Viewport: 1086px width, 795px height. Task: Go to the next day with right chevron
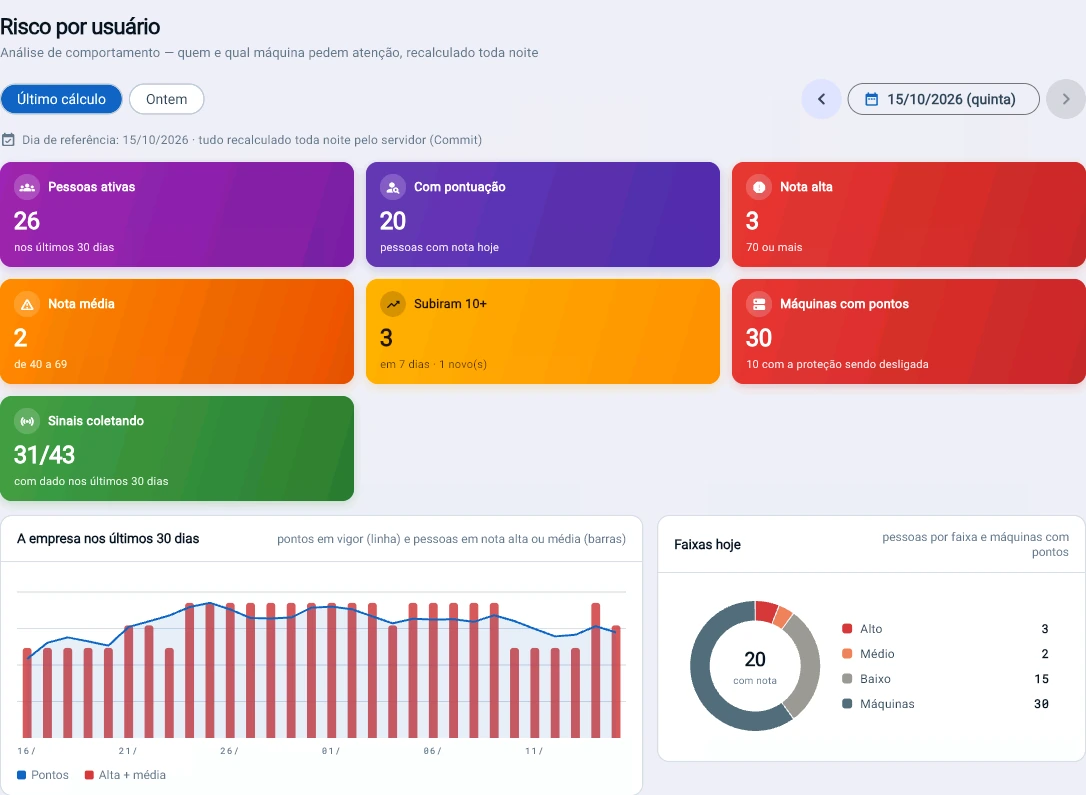point(1066,99)
